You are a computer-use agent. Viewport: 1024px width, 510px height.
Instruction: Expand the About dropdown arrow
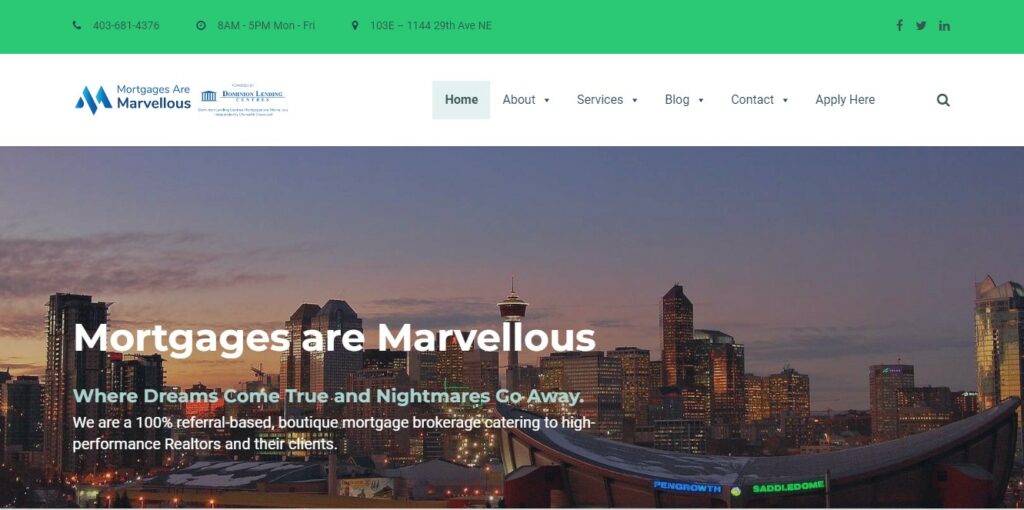[547, 101]
